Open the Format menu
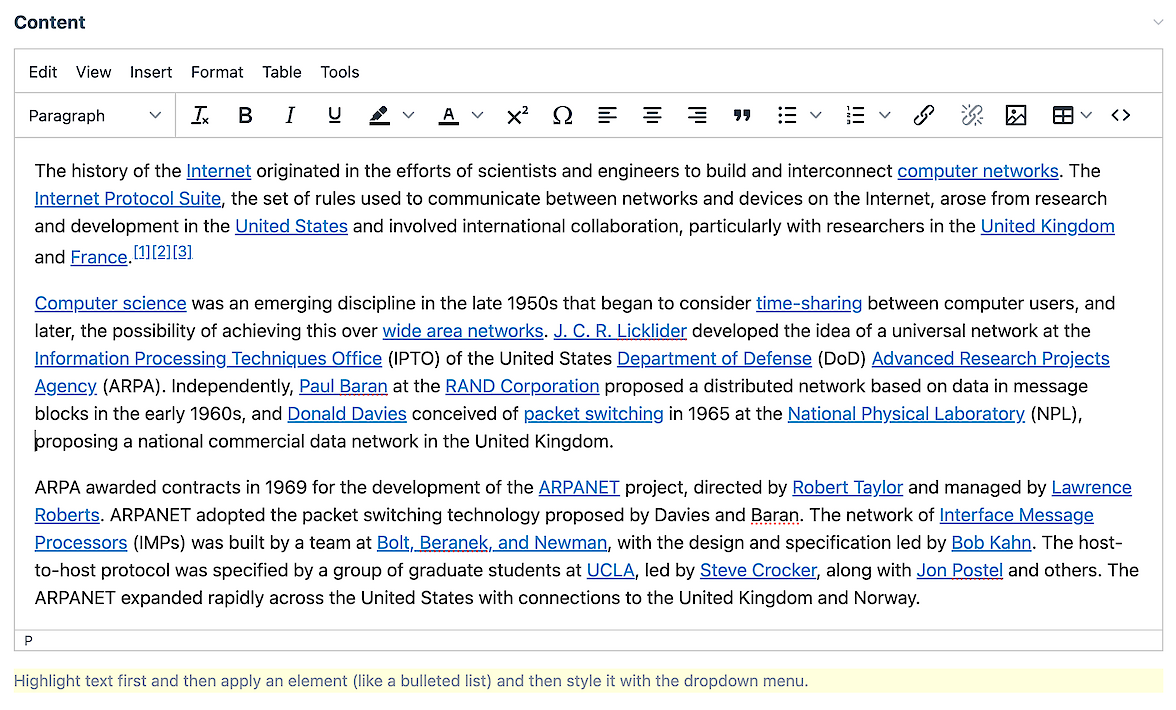 click(x=217, y=72)
